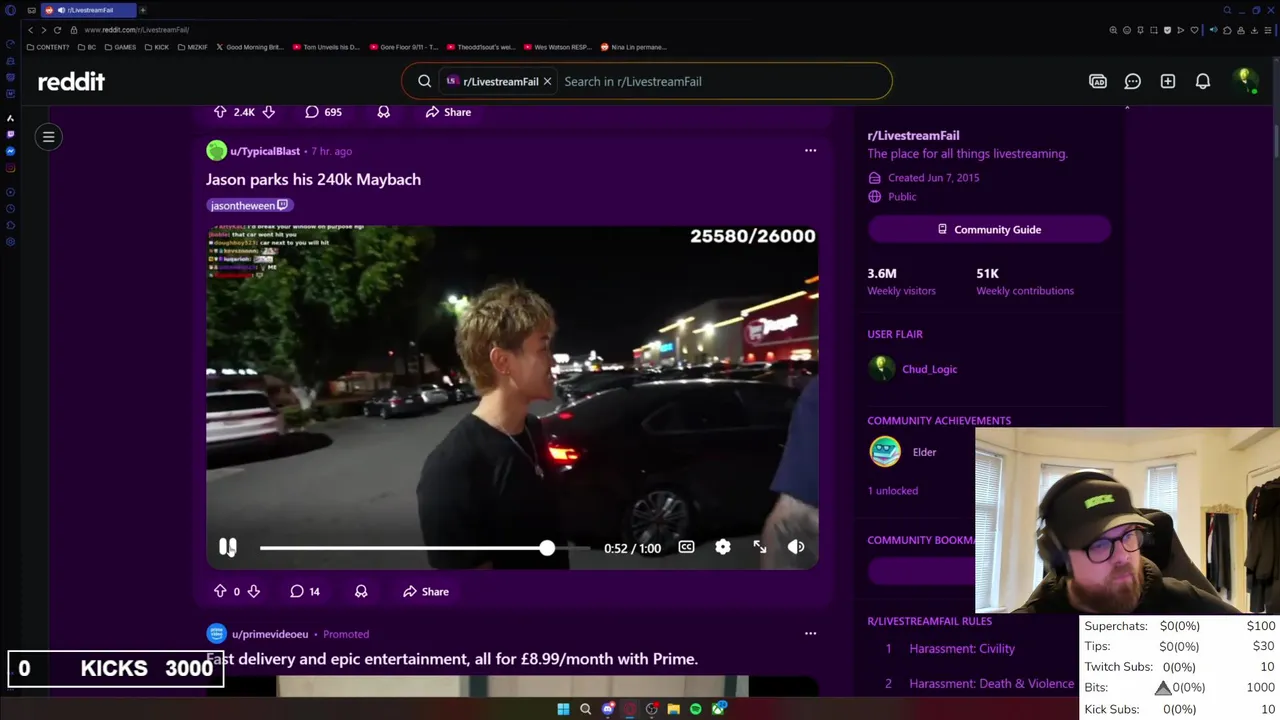Open Reddit notifications bell
This screenshot has height=720, width=1280.
tap(1203, 81)
